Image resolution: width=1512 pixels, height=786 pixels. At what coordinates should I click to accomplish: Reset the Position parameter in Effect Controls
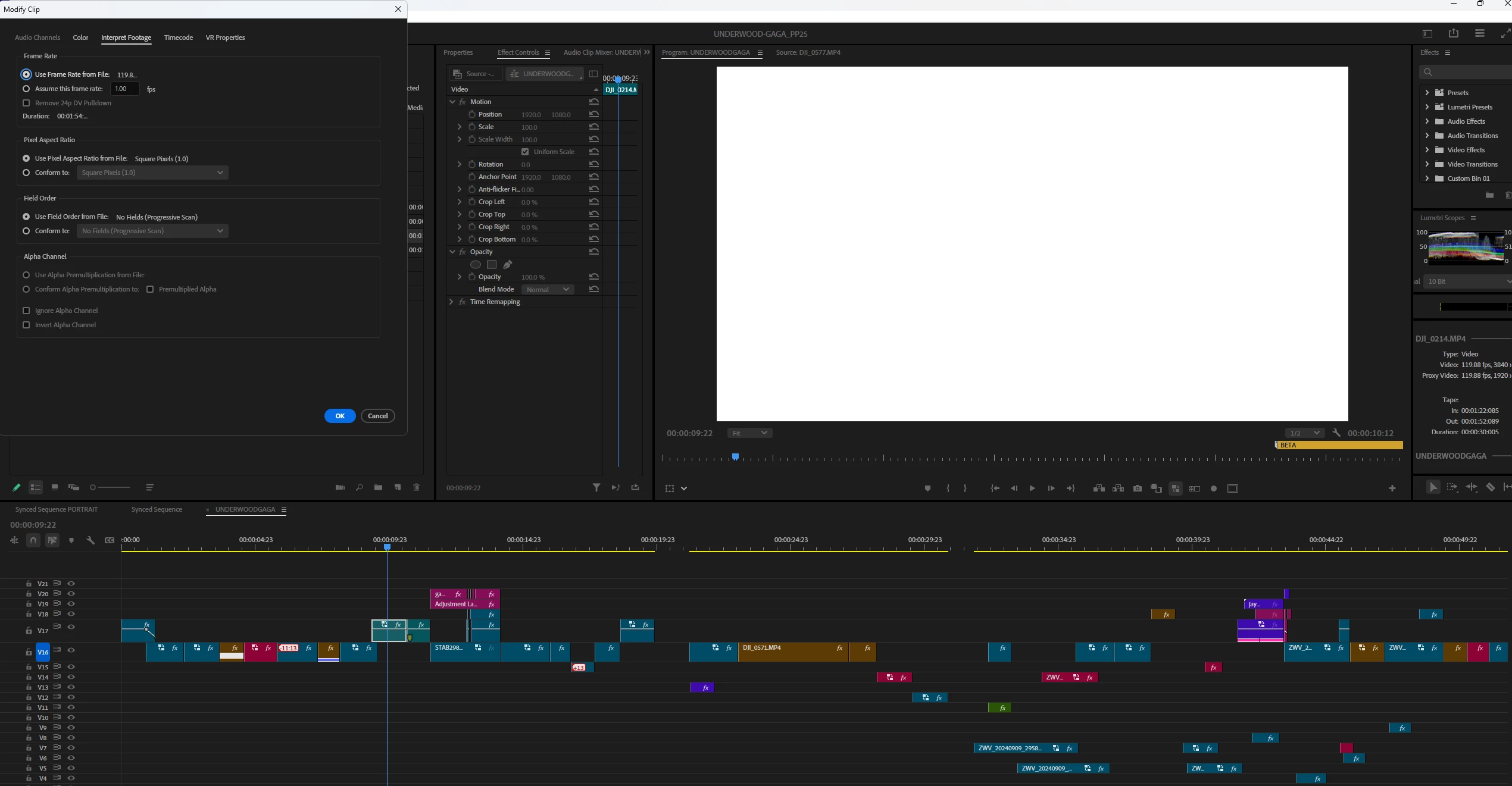[593, 114]
